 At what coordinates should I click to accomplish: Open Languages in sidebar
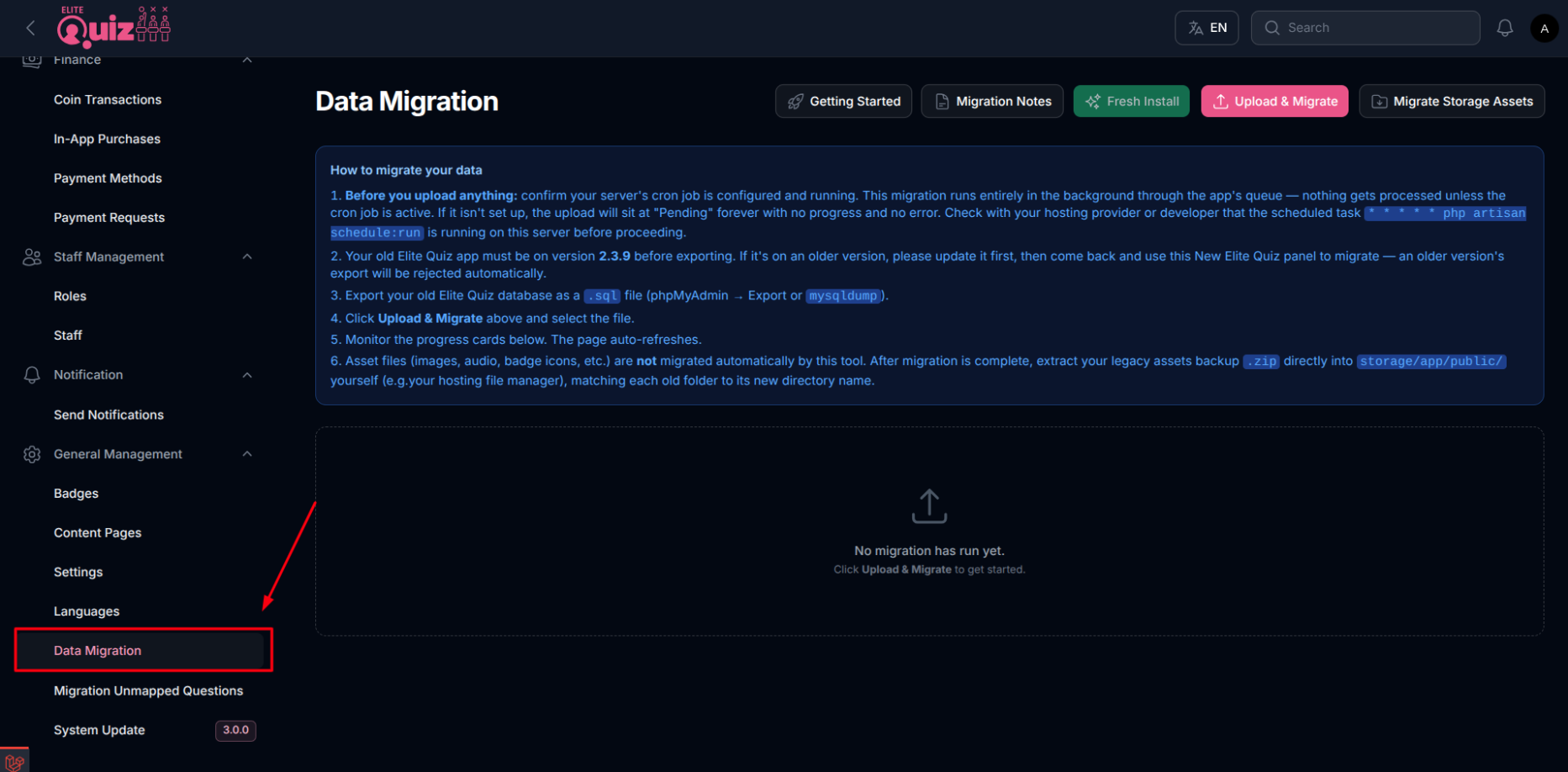(x=87, y=611)
